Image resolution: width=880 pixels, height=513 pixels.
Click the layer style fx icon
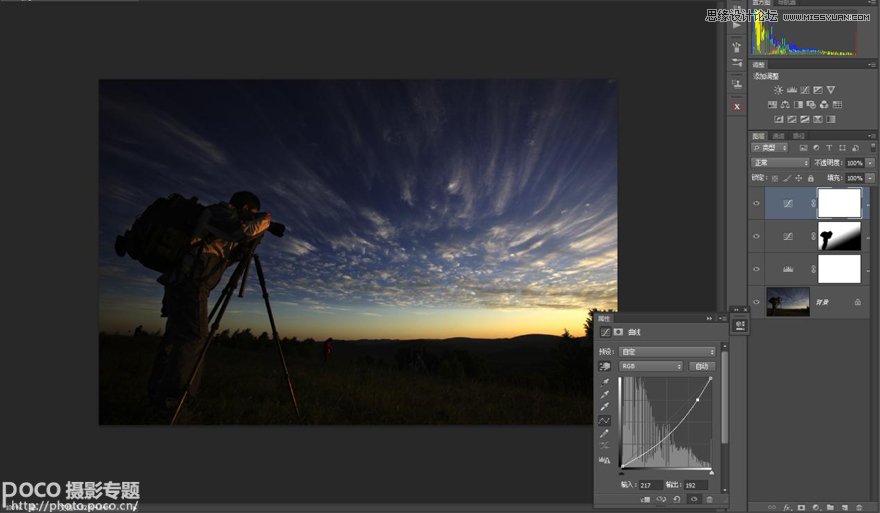(787, 507)
